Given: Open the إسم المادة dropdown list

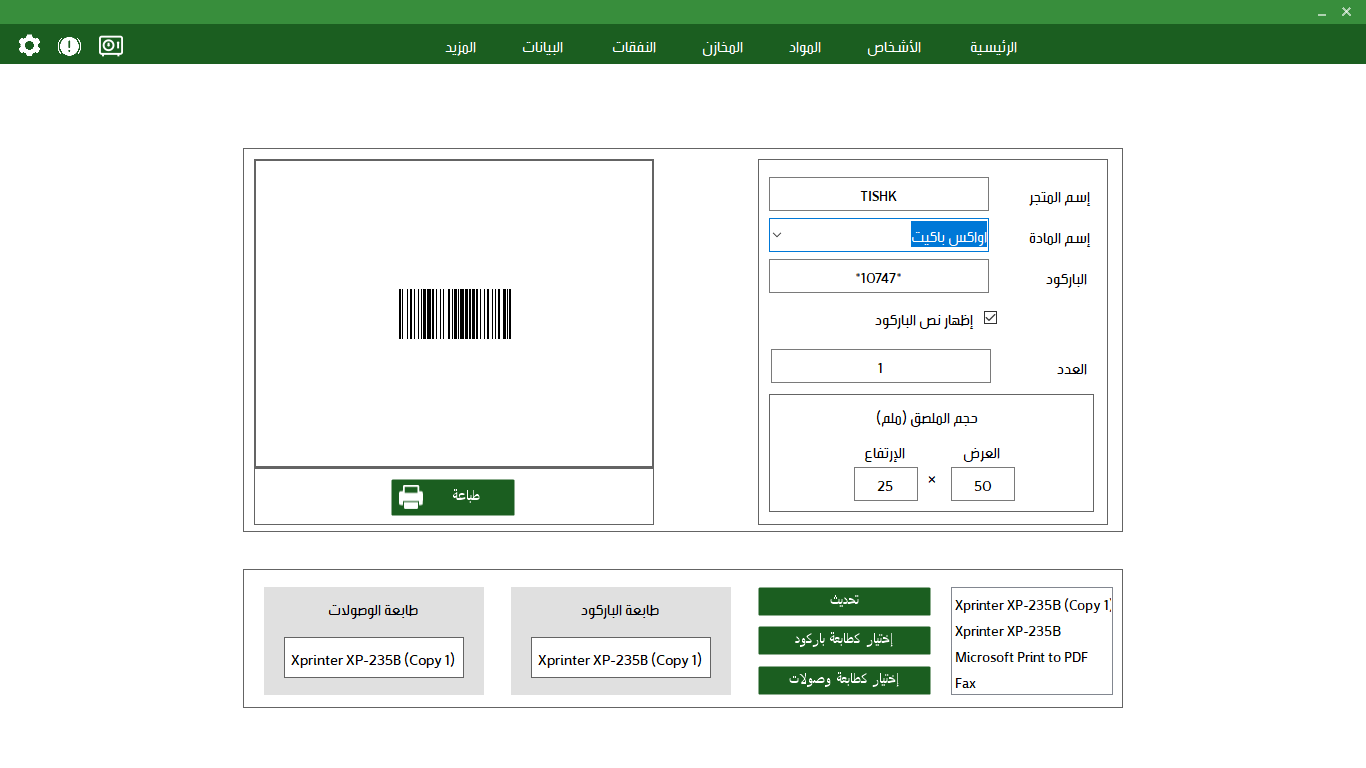Looking at the screenshot, I should (x=777, y=235).
